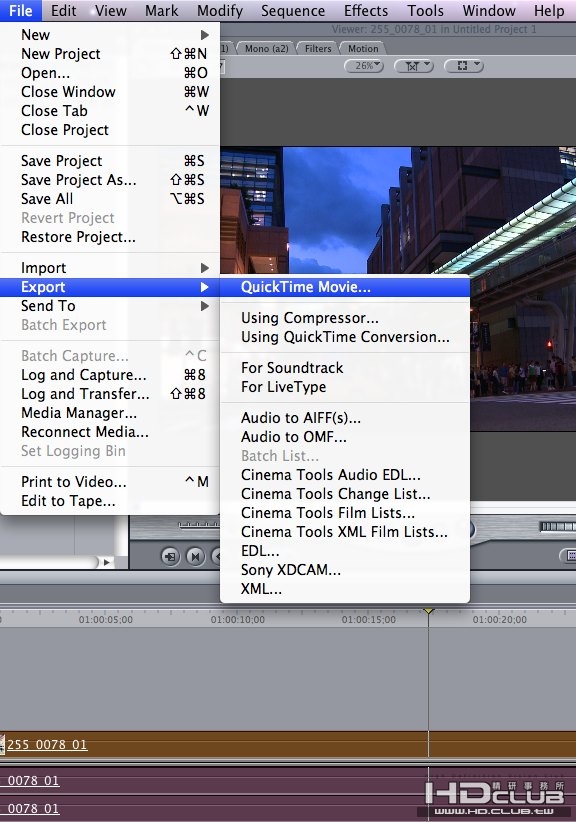Screen dimensions: 576x822
Task: Choose Close Window menu item
Action: click(110, 92)
